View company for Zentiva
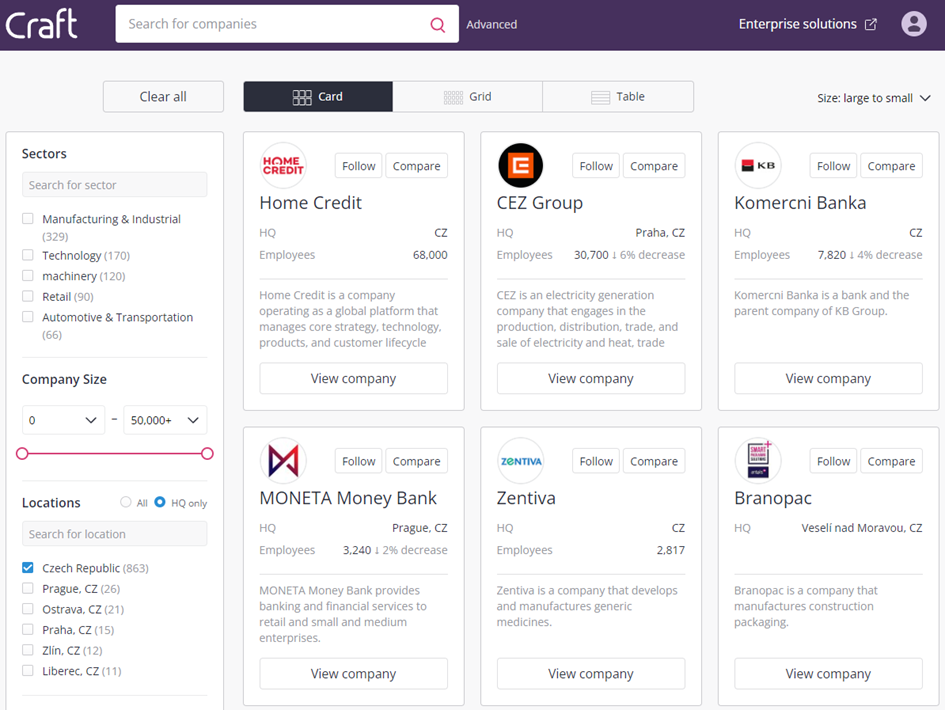This screenshot has height=710, width=945. pos(591,674)
